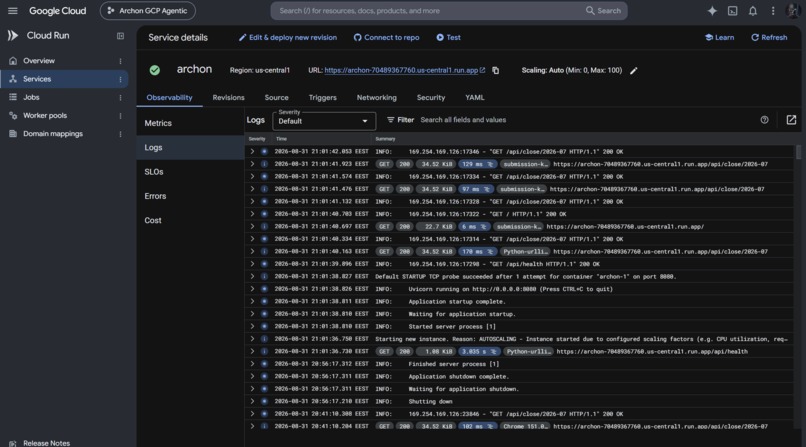Image resolution: width=806 pixels, height=447 pixels.
Task: Activate Cloud Shell terminal icon
Action: tap(732, 11)
